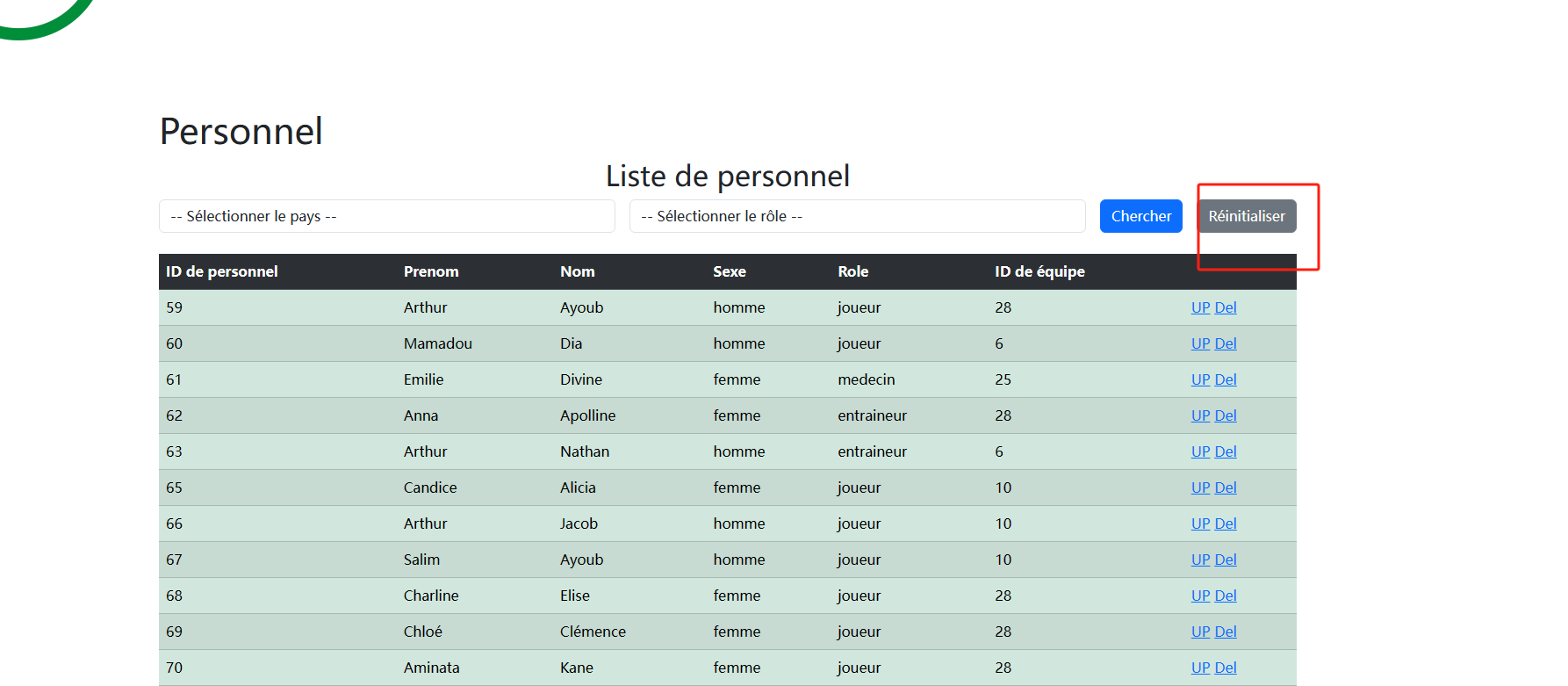Click UP link for personnel ID 61

click(1200, 379)
